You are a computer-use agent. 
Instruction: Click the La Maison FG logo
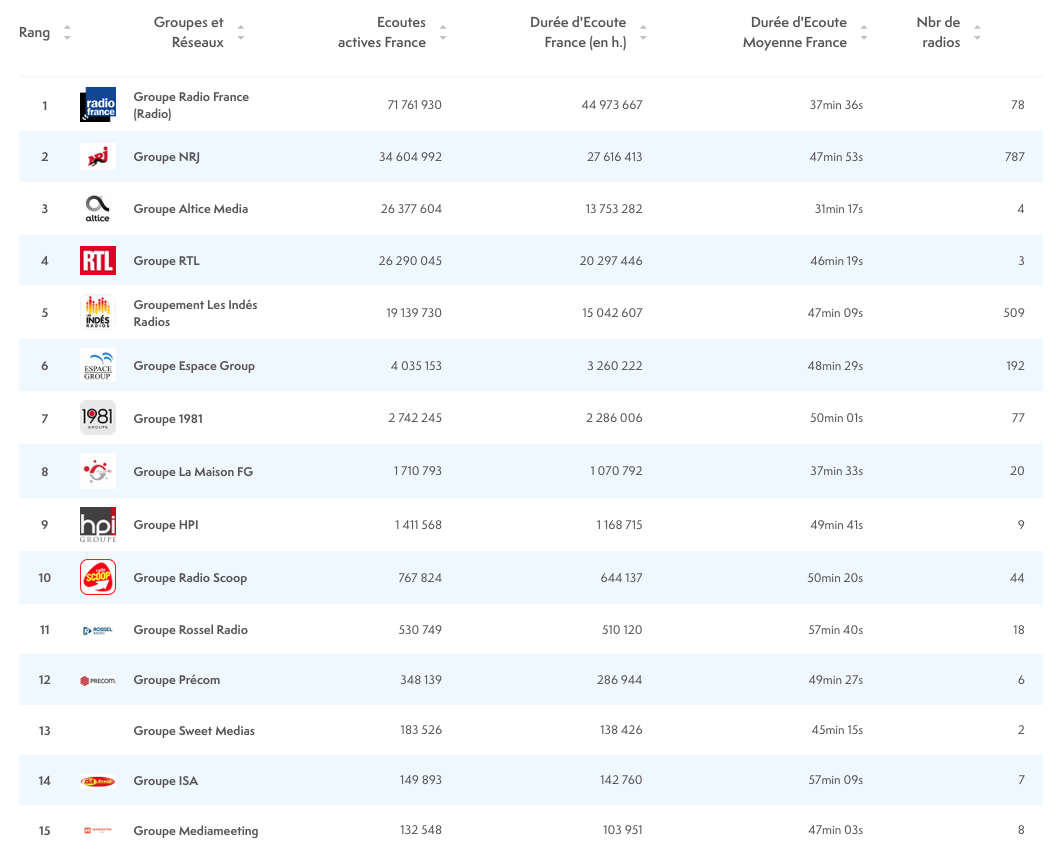[x=98, y=471]
